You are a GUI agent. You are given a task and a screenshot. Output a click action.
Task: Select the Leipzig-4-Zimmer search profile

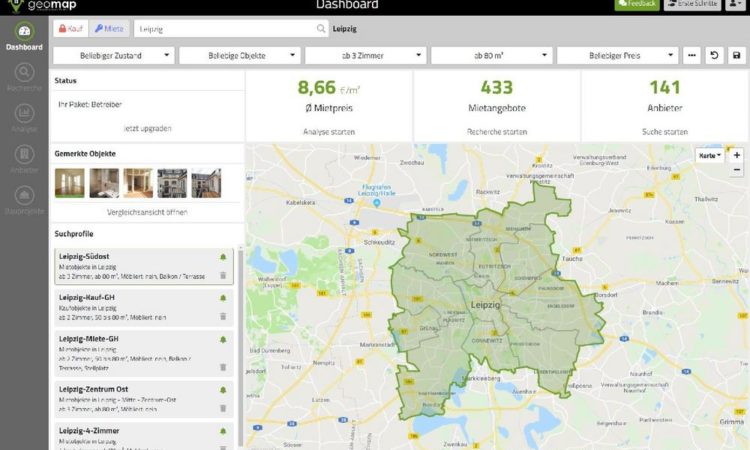(144, 436)
